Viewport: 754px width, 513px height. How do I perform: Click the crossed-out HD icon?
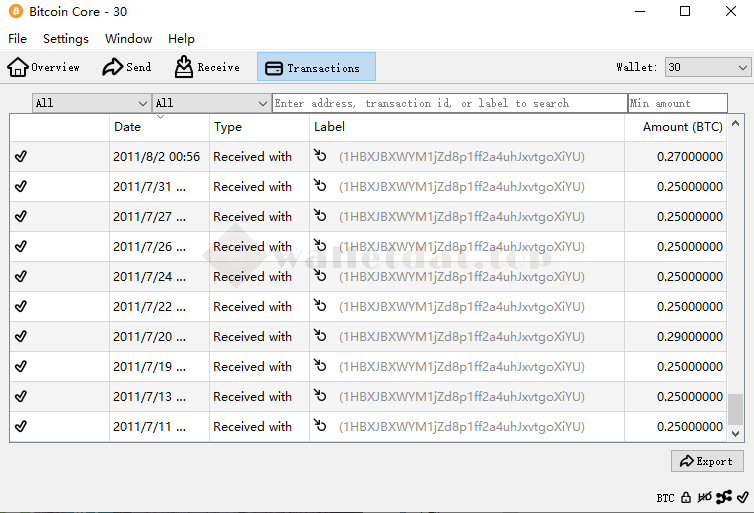704,497
